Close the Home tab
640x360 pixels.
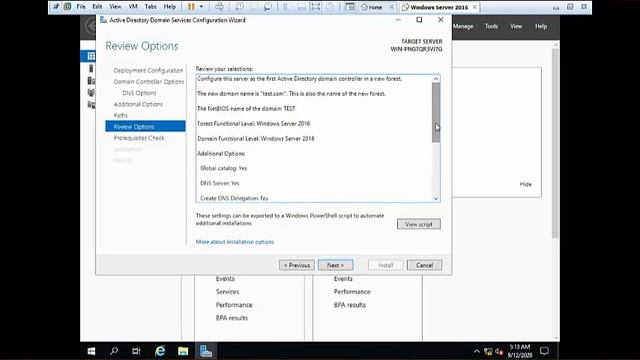pyautogui.click(x=391, y=7)
